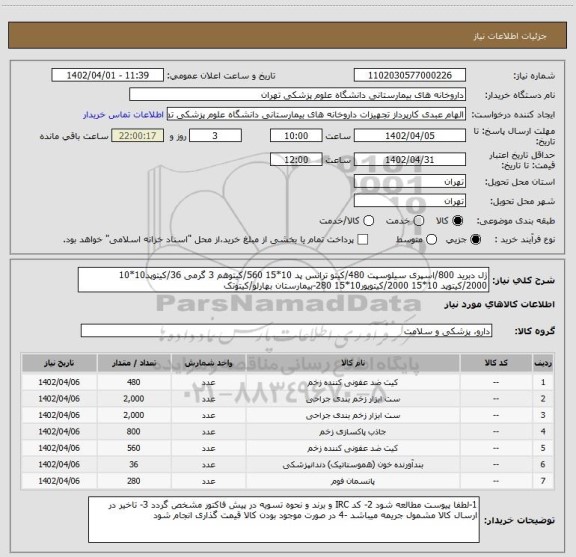
Task: Select row 1 item کیت ضد عفونی کننده زخم
Action: (x=353, y=382)
